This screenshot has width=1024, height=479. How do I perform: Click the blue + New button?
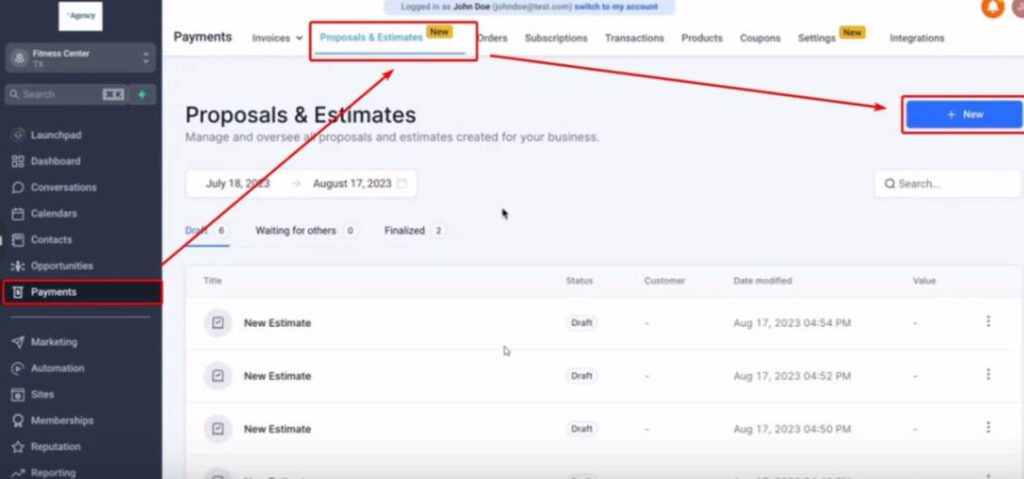point(964,114)
